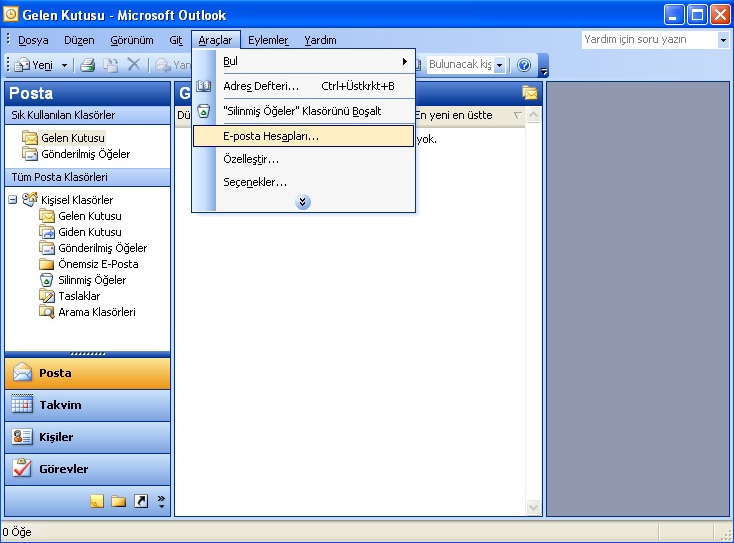Click the mail folder icon in Inbox header

click(x=530, y=93)
